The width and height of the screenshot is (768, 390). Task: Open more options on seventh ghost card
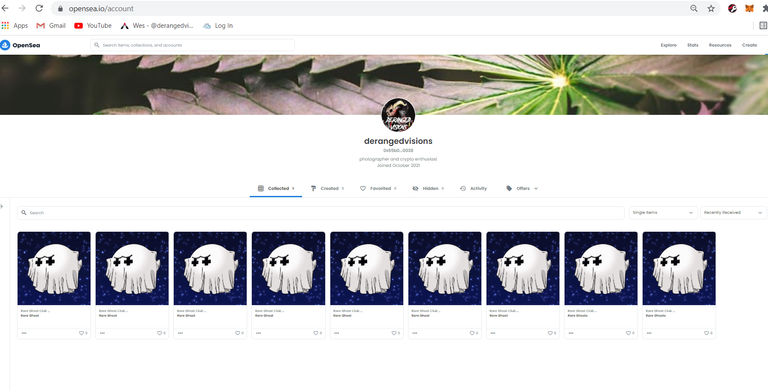493,333
